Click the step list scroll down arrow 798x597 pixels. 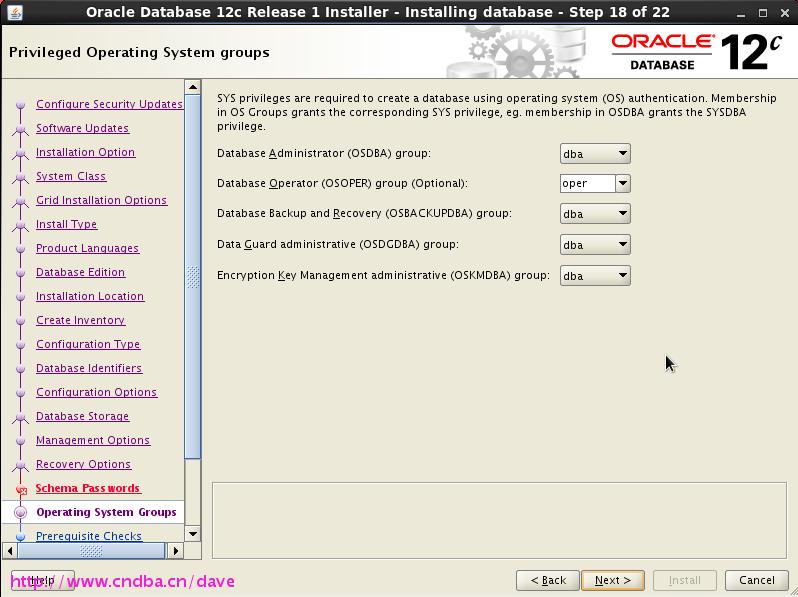193,534
